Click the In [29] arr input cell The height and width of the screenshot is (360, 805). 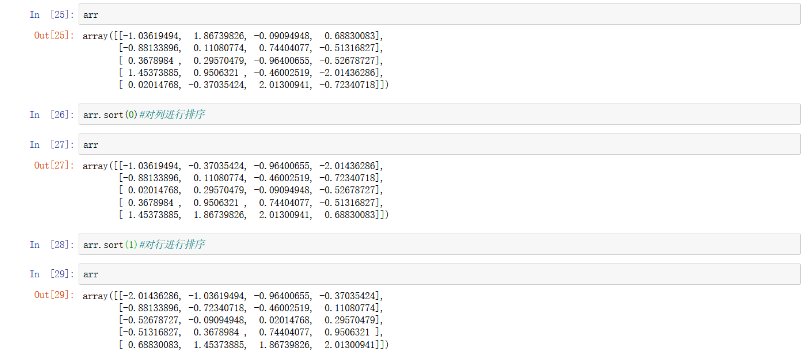coord(439,274)
